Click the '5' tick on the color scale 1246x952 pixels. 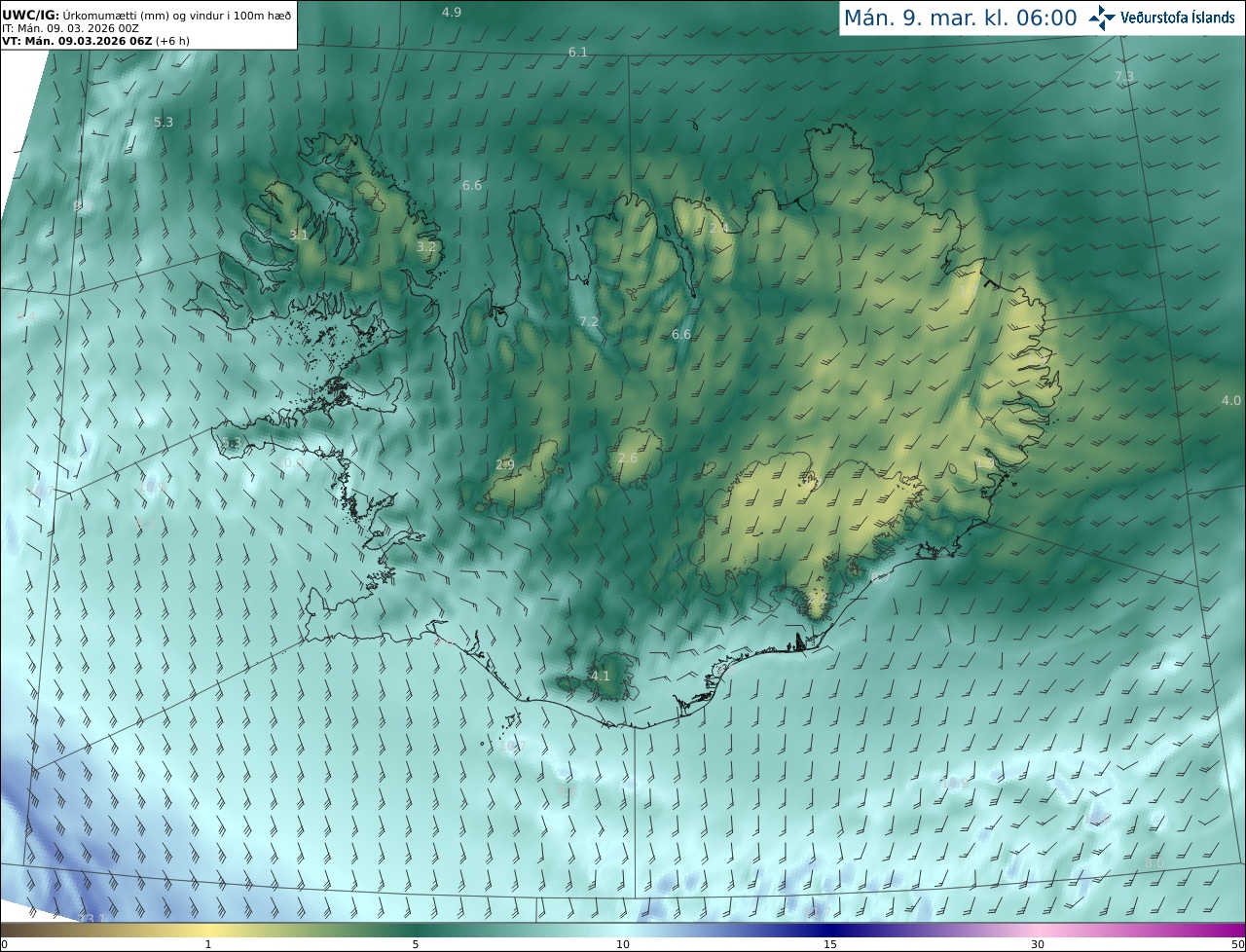pos(416,944)
